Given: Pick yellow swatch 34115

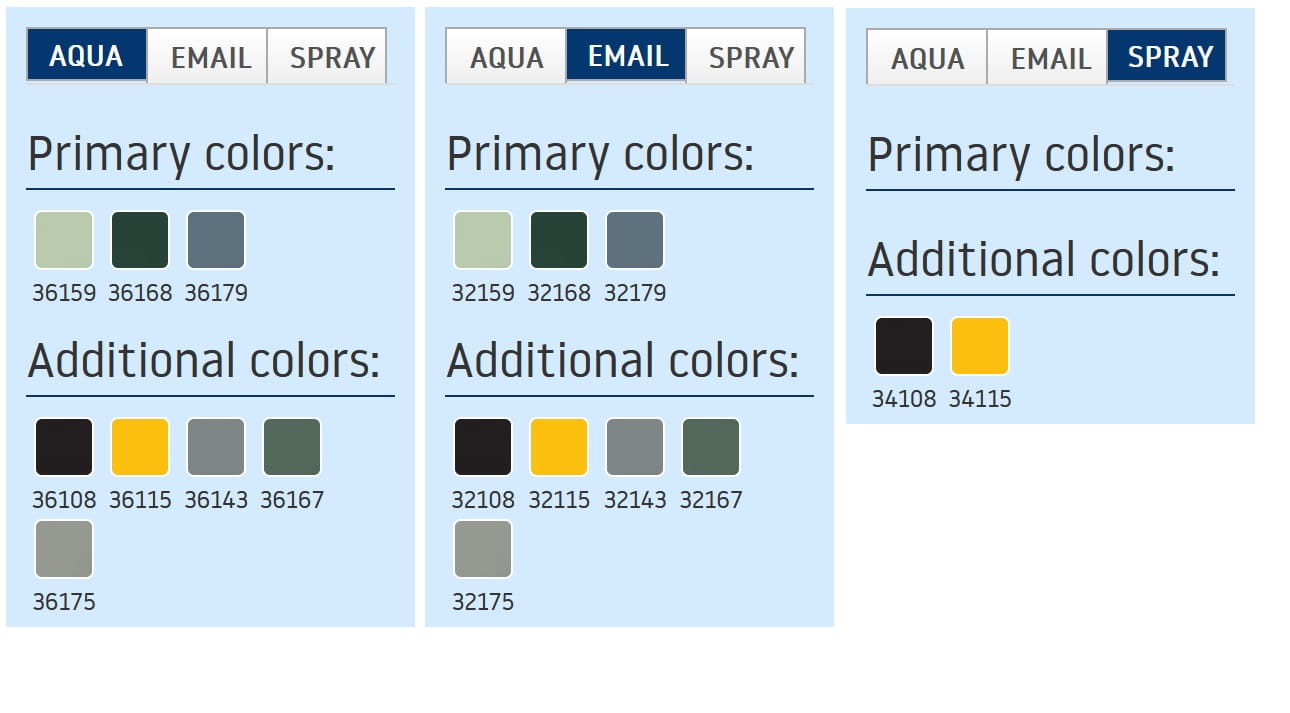Looking at the screenshot, I should coord(980,346).
